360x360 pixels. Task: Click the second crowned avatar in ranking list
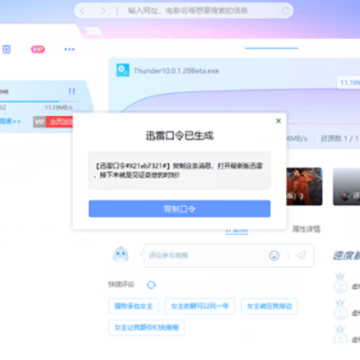340,309
